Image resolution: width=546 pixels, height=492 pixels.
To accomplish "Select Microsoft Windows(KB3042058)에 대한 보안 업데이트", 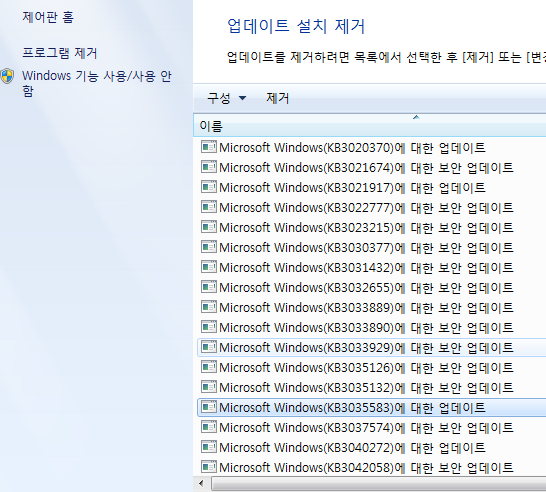I will click(x=366, y=468).
